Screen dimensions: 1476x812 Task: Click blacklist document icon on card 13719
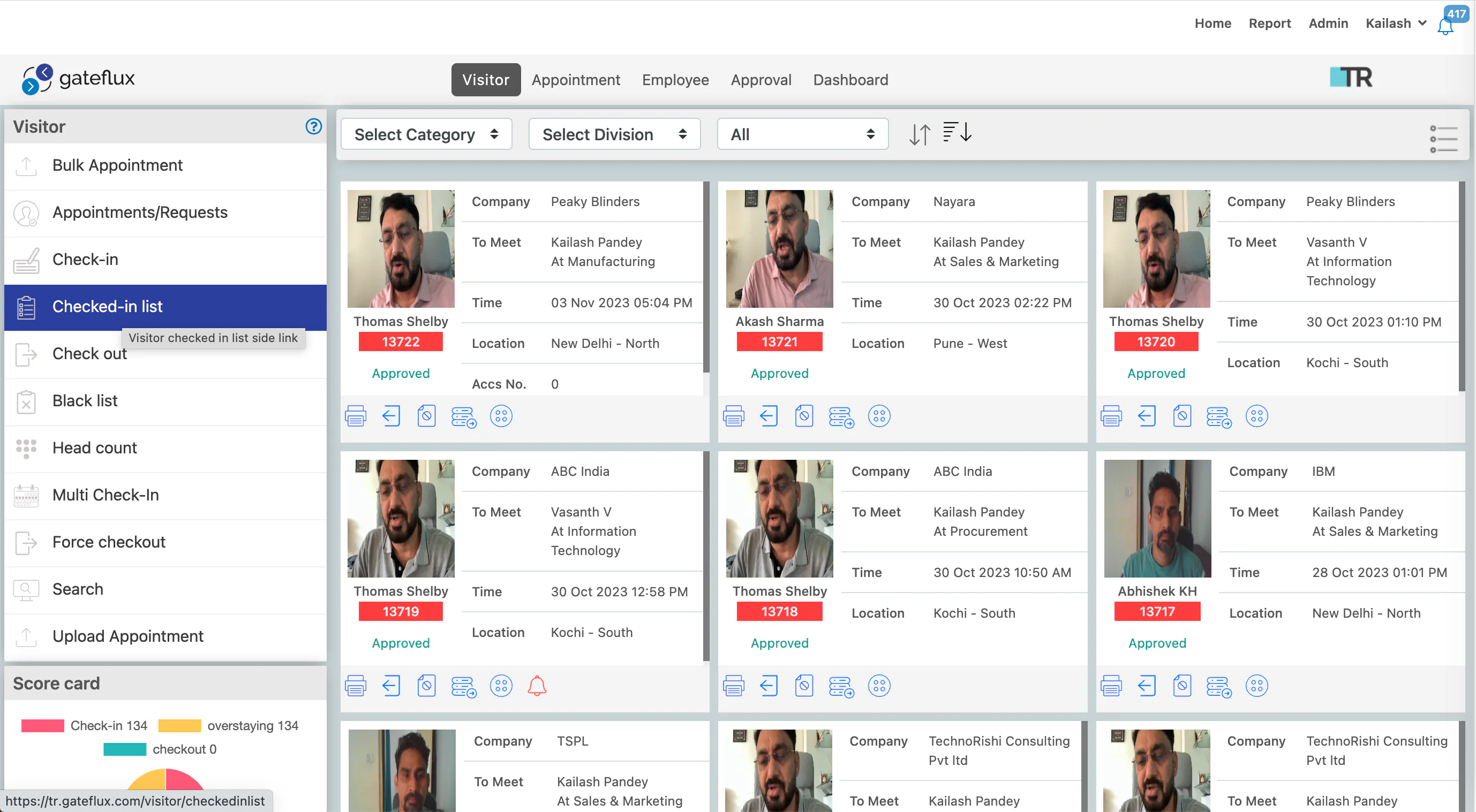(426, 686)
